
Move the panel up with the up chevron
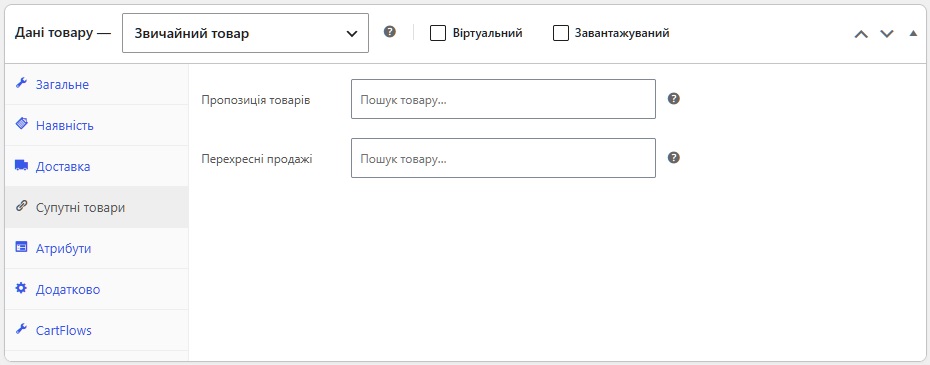pyautogui.click(x=861, y=34)
